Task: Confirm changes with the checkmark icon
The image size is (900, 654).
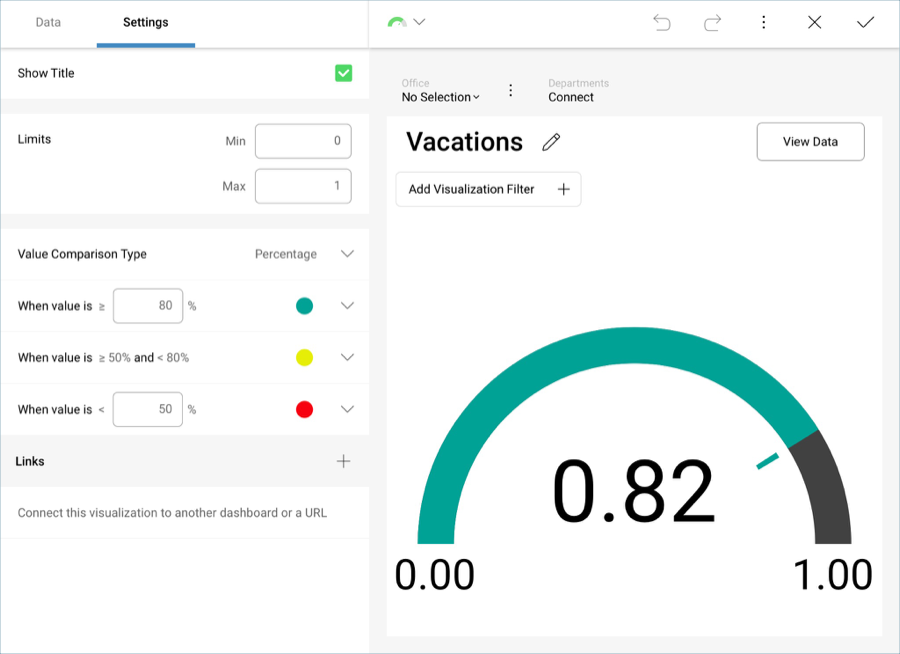Action: 865,22
